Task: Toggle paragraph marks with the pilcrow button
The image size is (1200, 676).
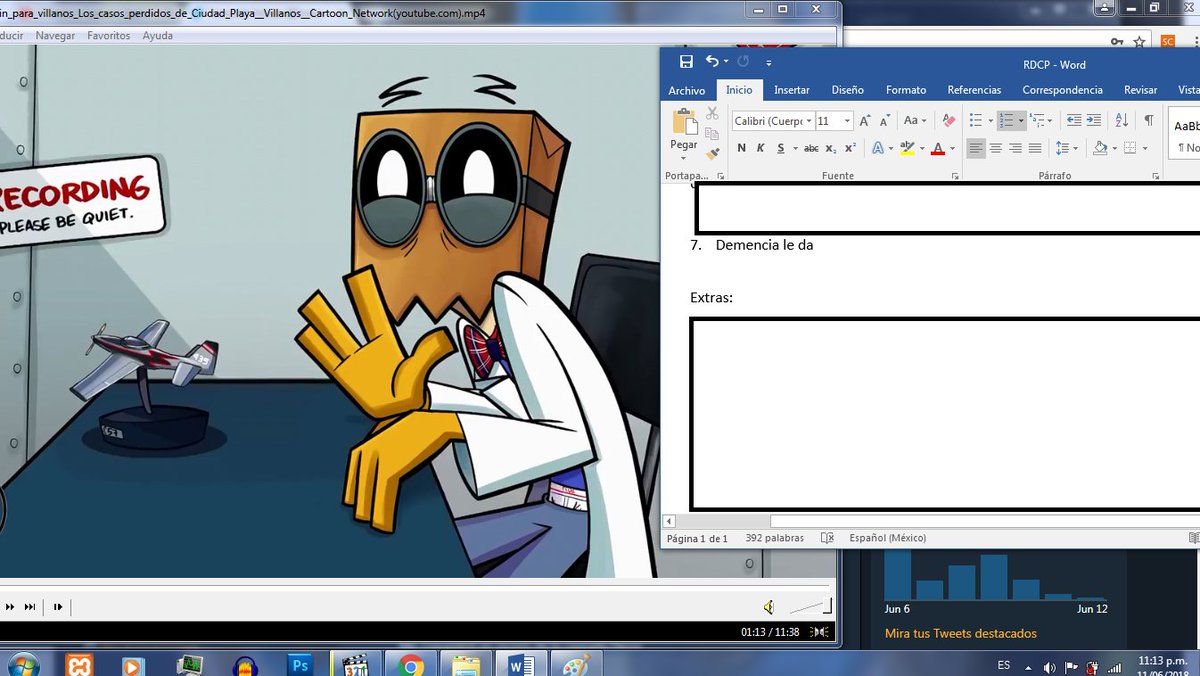Action: [x=1149, y=121]
